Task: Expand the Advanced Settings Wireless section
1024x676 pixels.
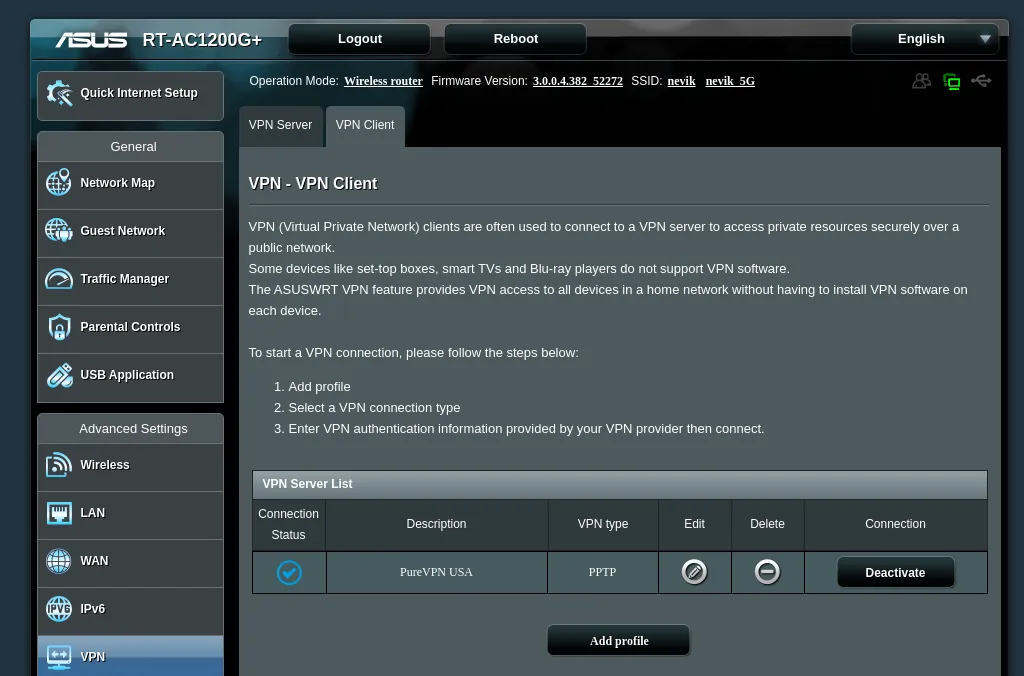Action: pyautogui.click(x=104, y=464)
